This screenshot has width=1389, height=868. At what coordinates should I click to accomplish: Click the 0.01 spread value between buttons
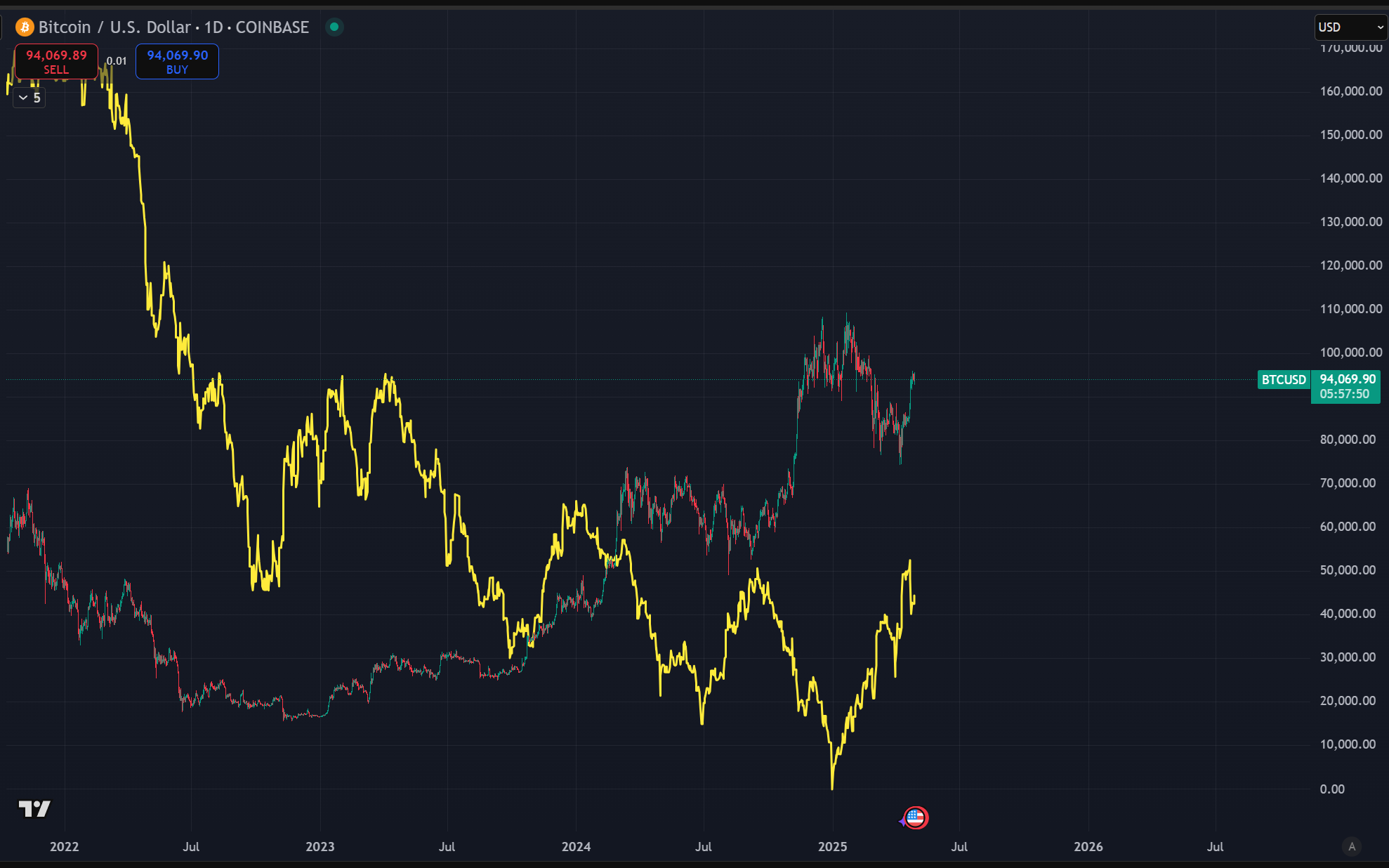tap(117, 61)
